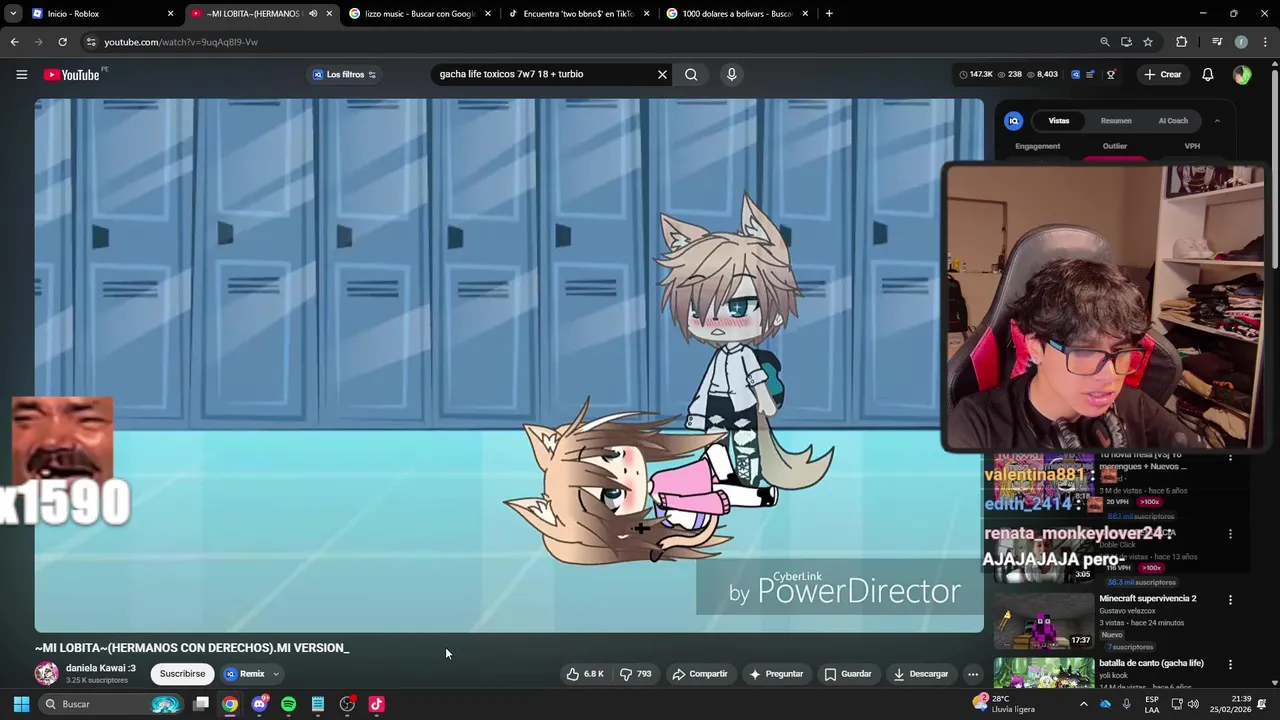Open the account avatar menu on YouTube

[x=1242, y=75]
